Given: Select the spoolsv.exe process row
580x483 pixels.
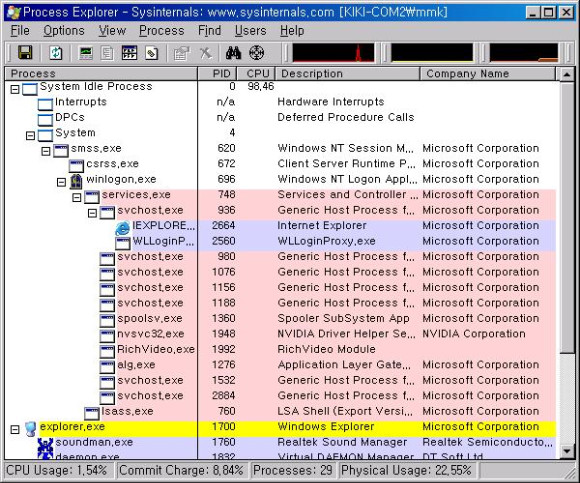Looking at the screenshot, I should [x=280, y=318].
